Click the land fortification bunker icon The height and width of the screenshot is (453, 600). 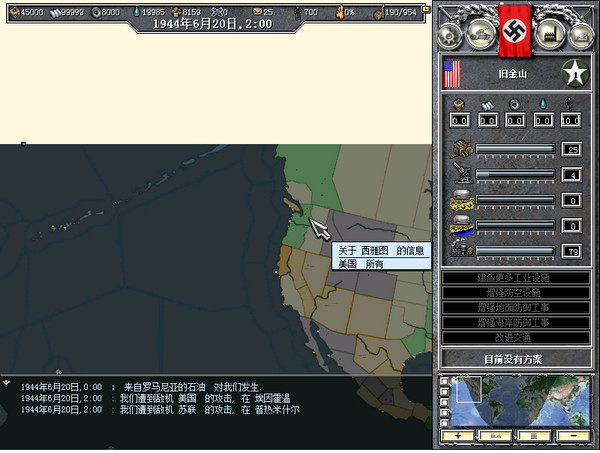[462, 200]
